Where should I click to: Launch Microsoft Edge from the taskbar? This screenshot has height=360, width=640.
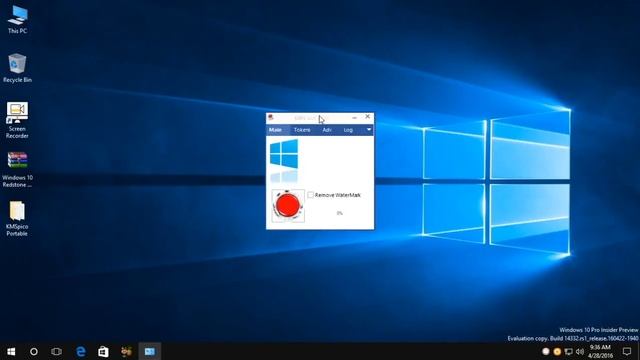81,351
